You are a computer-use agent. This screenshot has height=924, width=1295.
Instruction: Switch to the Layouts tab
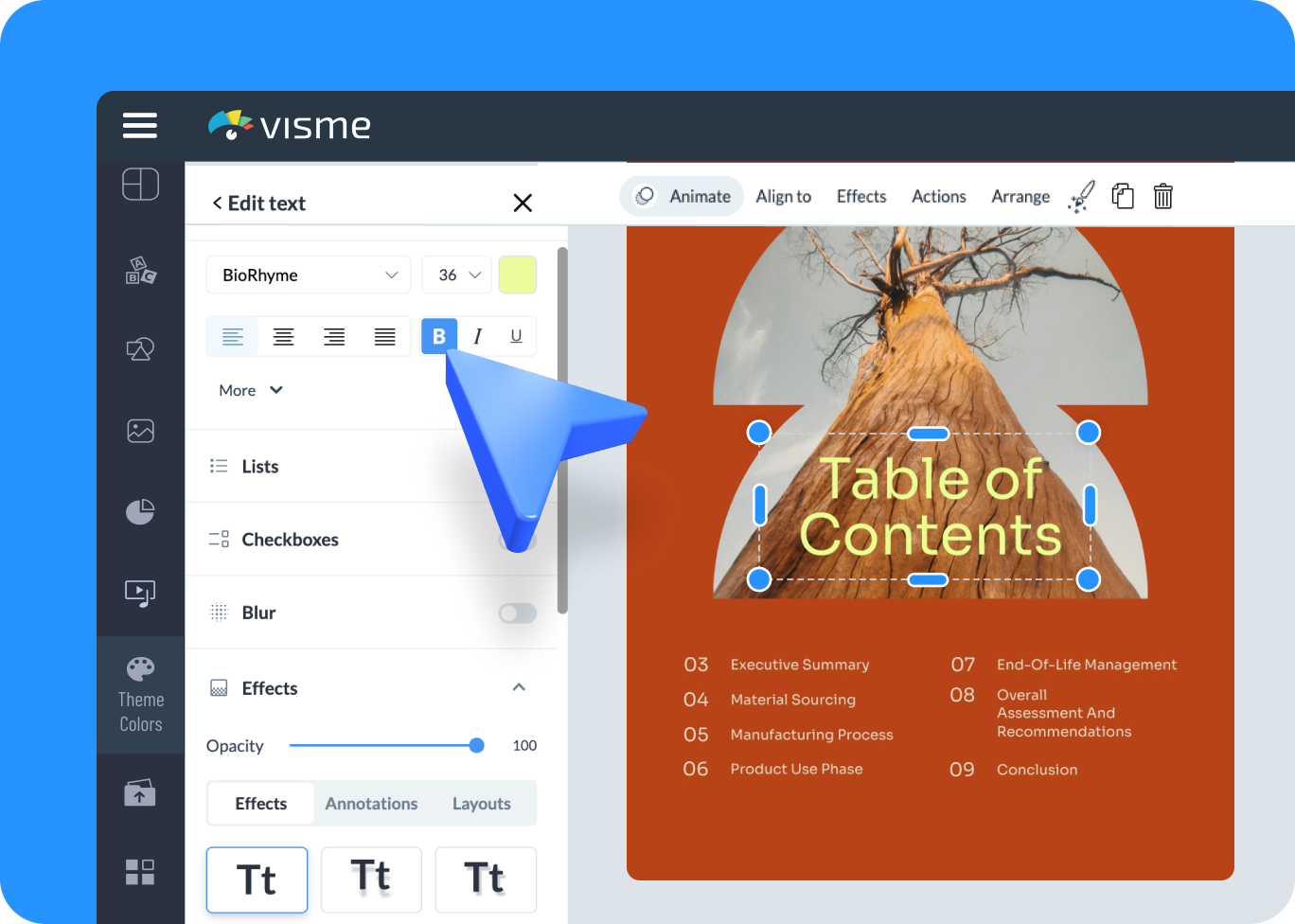pyautogui.click(x=481, y=803)
